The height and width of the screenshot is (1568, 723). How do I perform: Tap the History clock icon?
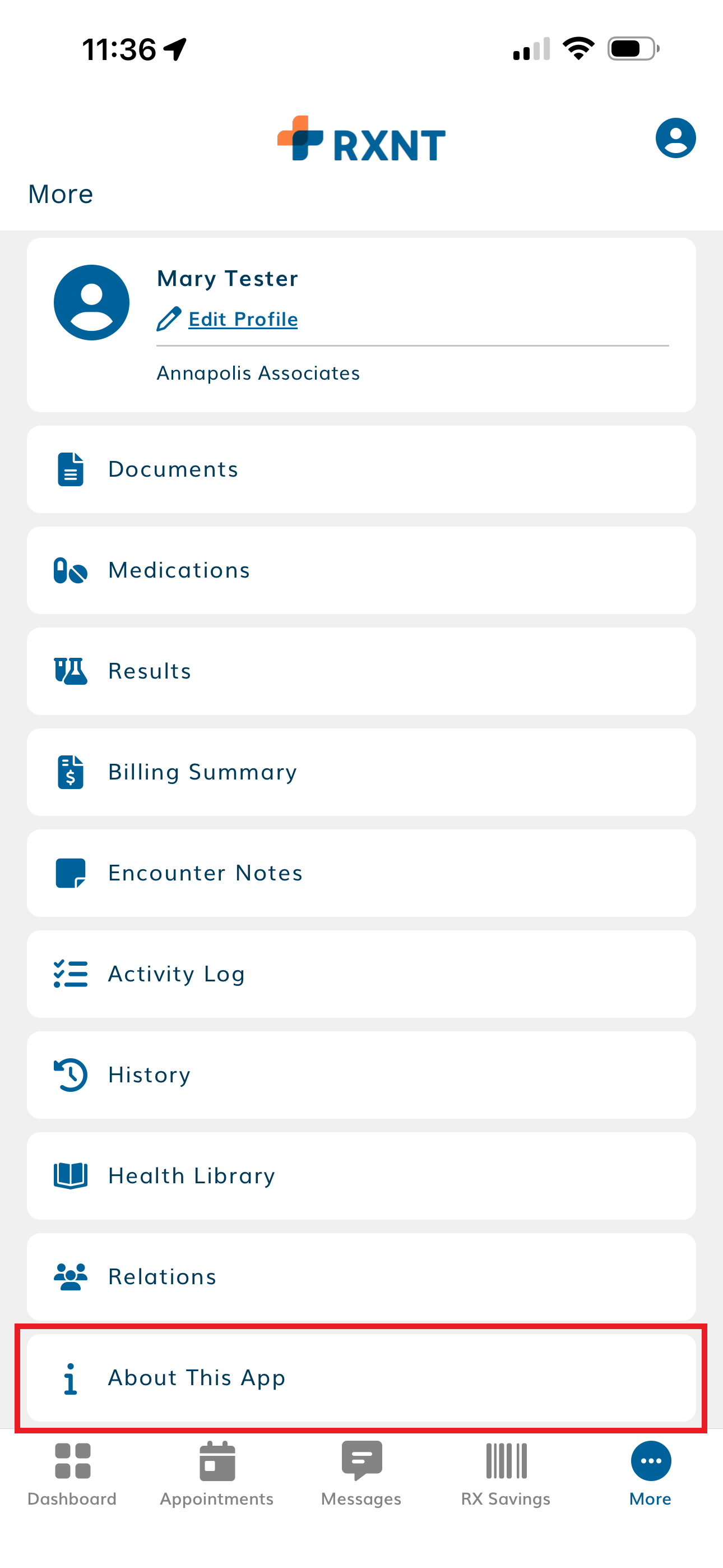(x=71, y=1075)
